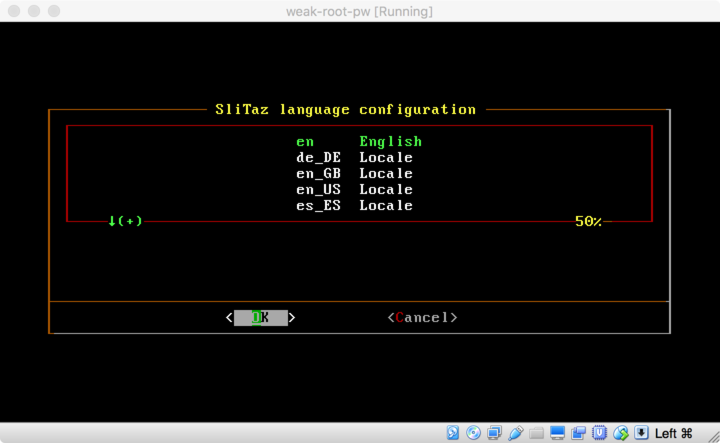Select the en English language entry
Viewport: 720px width, 443px height.
[x=359, y=141]
